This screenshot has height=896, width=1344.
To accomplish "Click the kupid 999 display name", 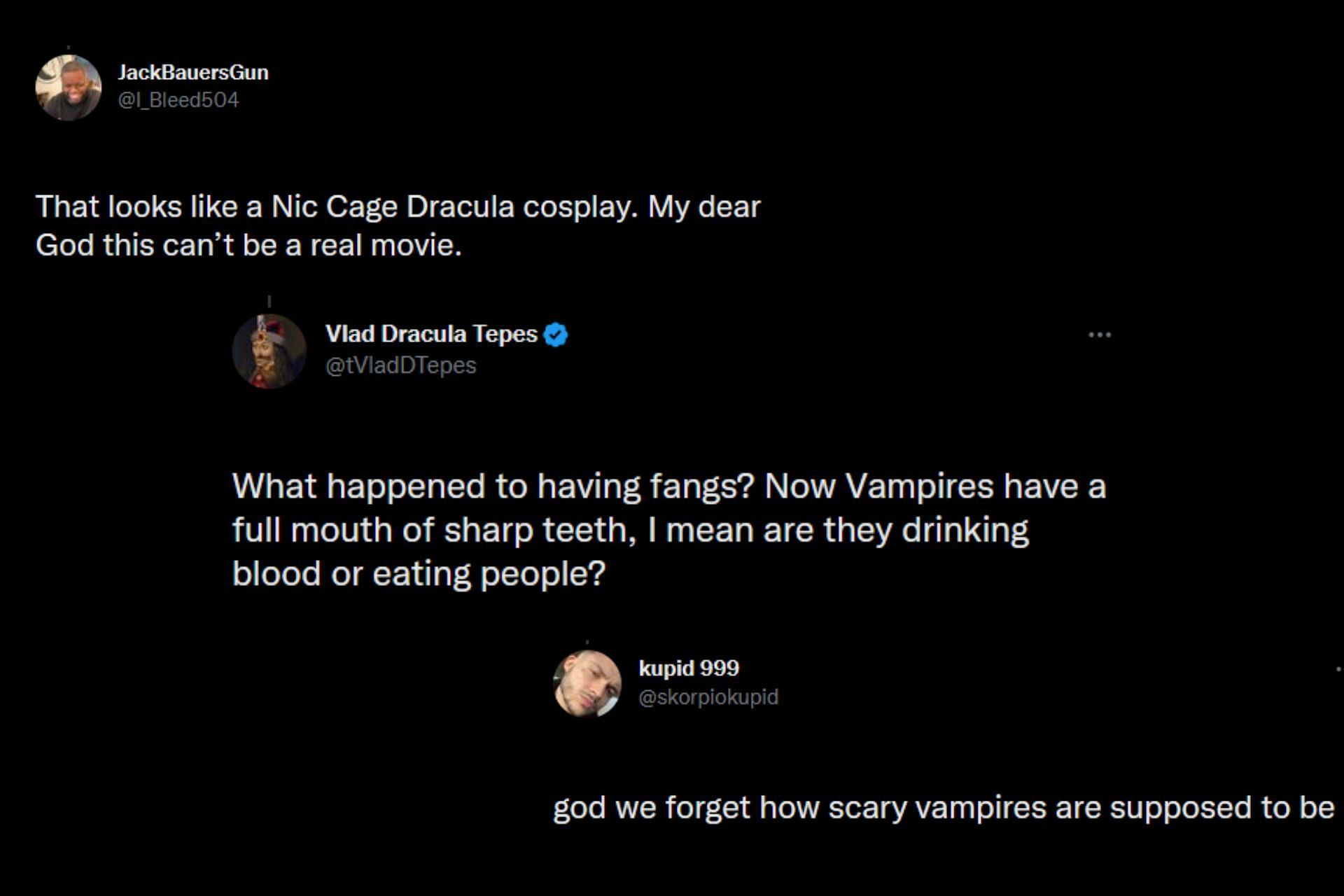I will point(689,668).
